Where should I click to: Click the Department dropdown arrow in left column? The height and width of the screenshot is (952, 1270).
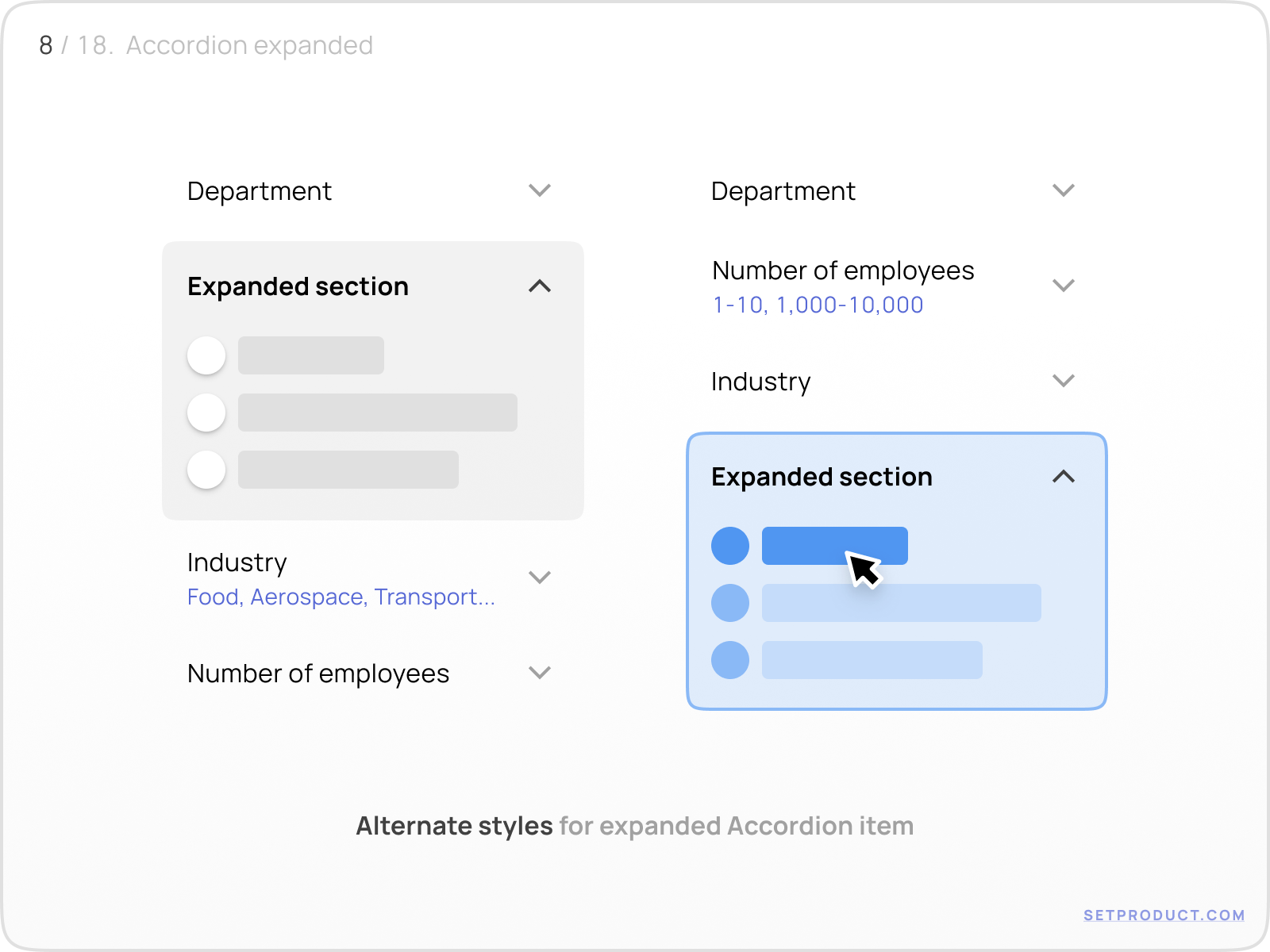point(540,190)
